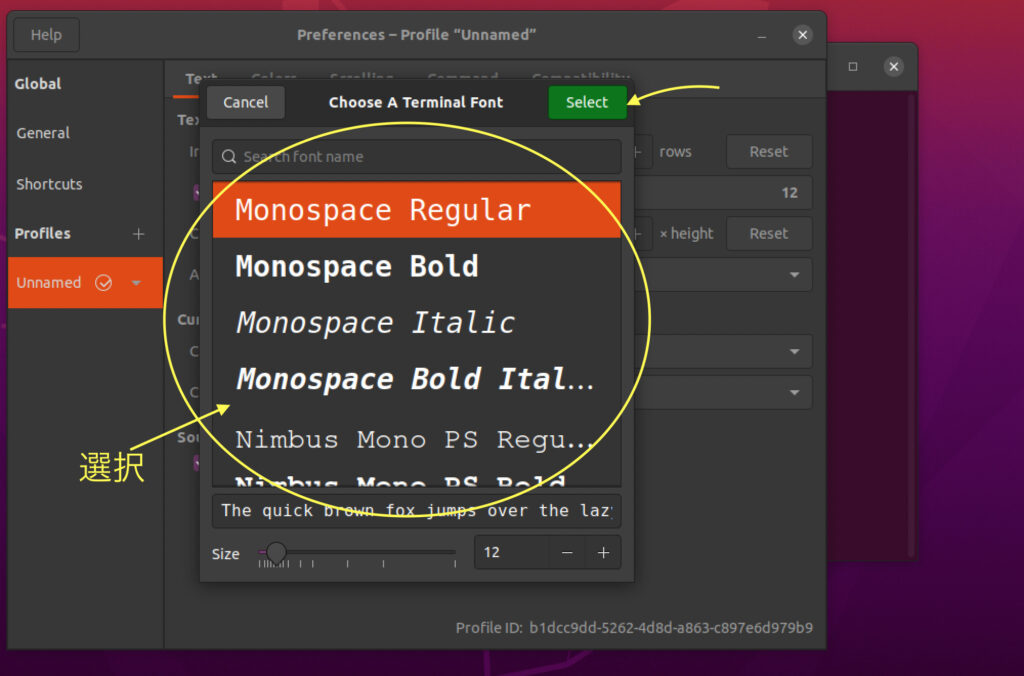Open General settings in sidebar

pos(43,133)
